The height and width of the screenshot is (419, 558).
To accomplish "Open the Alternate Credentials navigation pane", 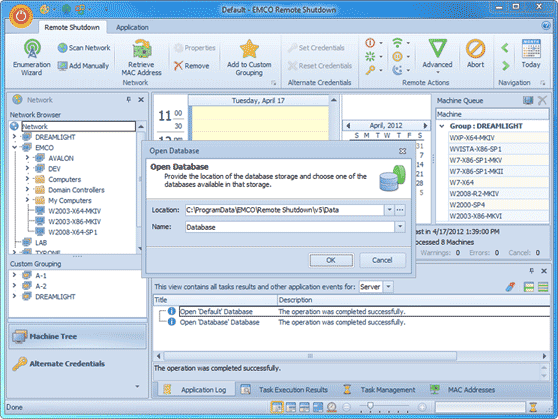I will (77, 363).
